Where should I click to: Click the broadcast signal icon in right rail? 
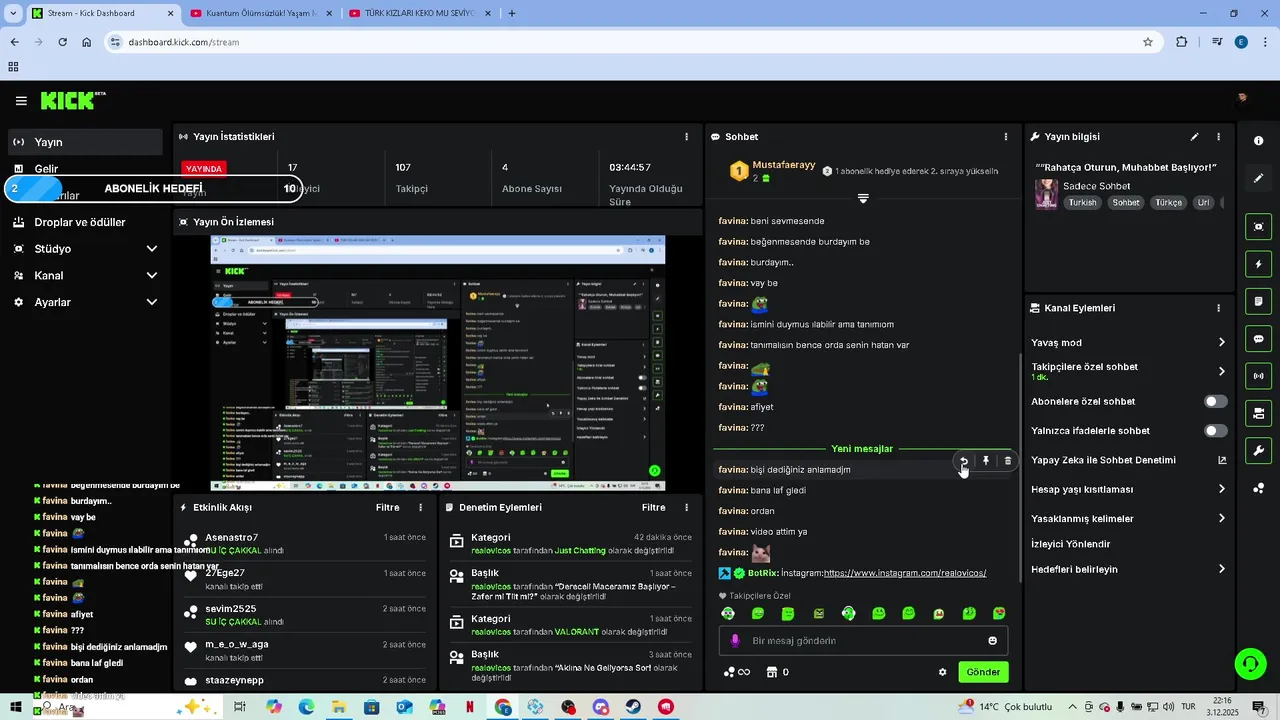[x=1258, y=376]
